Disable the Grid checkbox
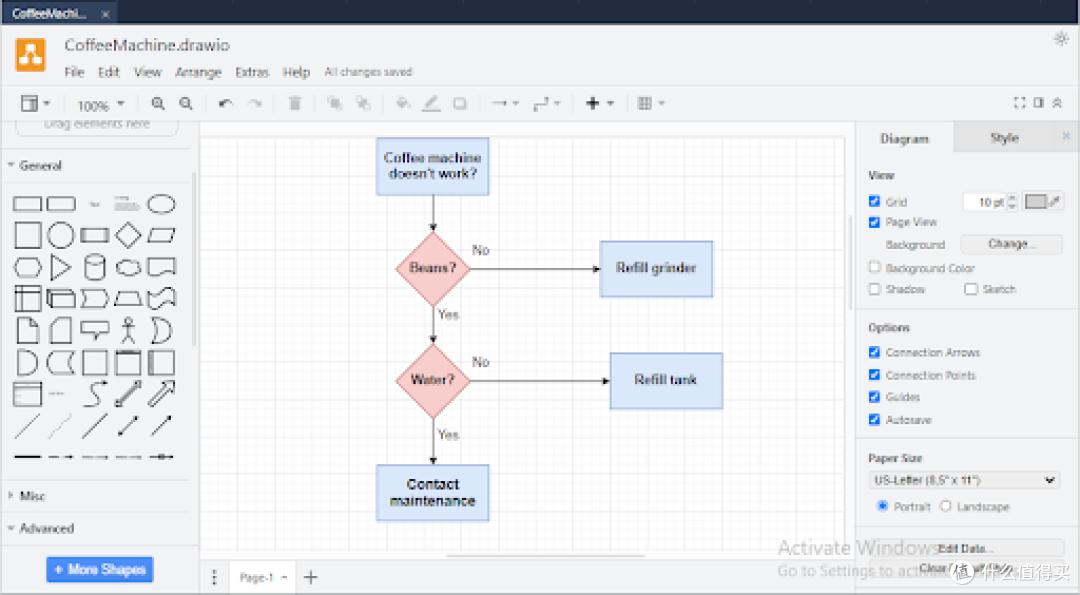1080x595 pixels. [875, 201]
